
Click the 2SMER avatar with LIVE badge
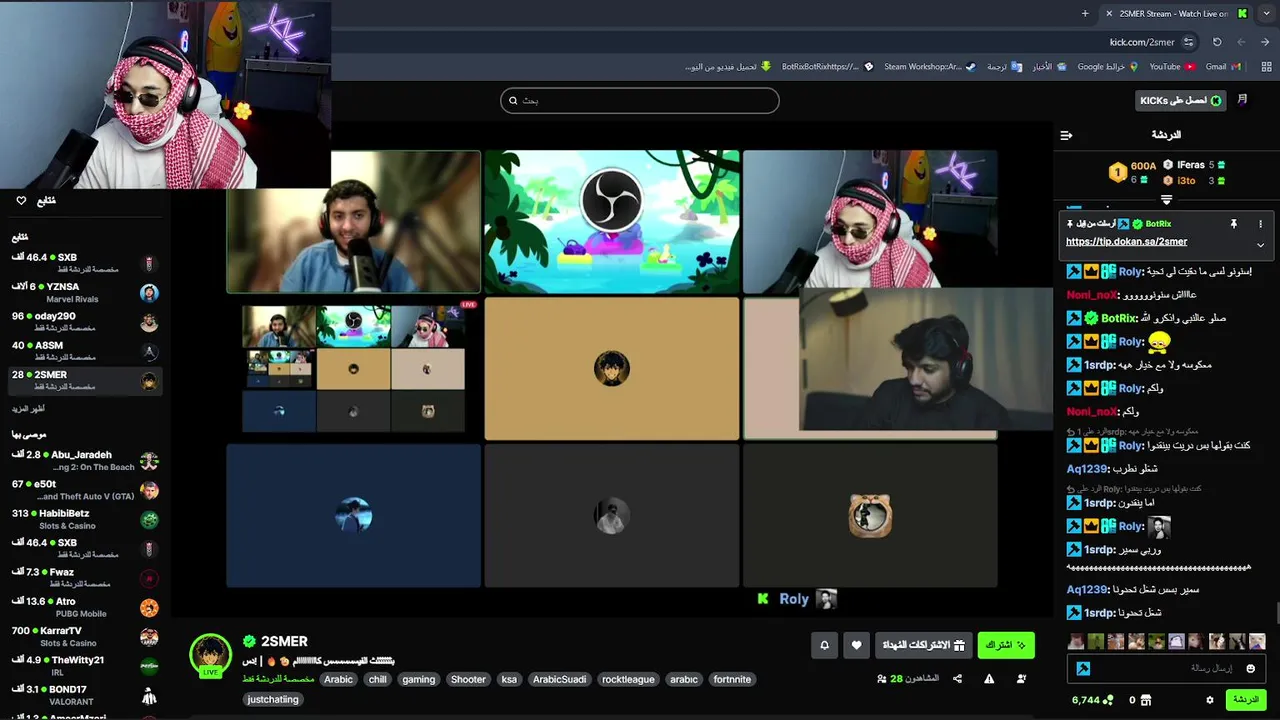point(210,655)
